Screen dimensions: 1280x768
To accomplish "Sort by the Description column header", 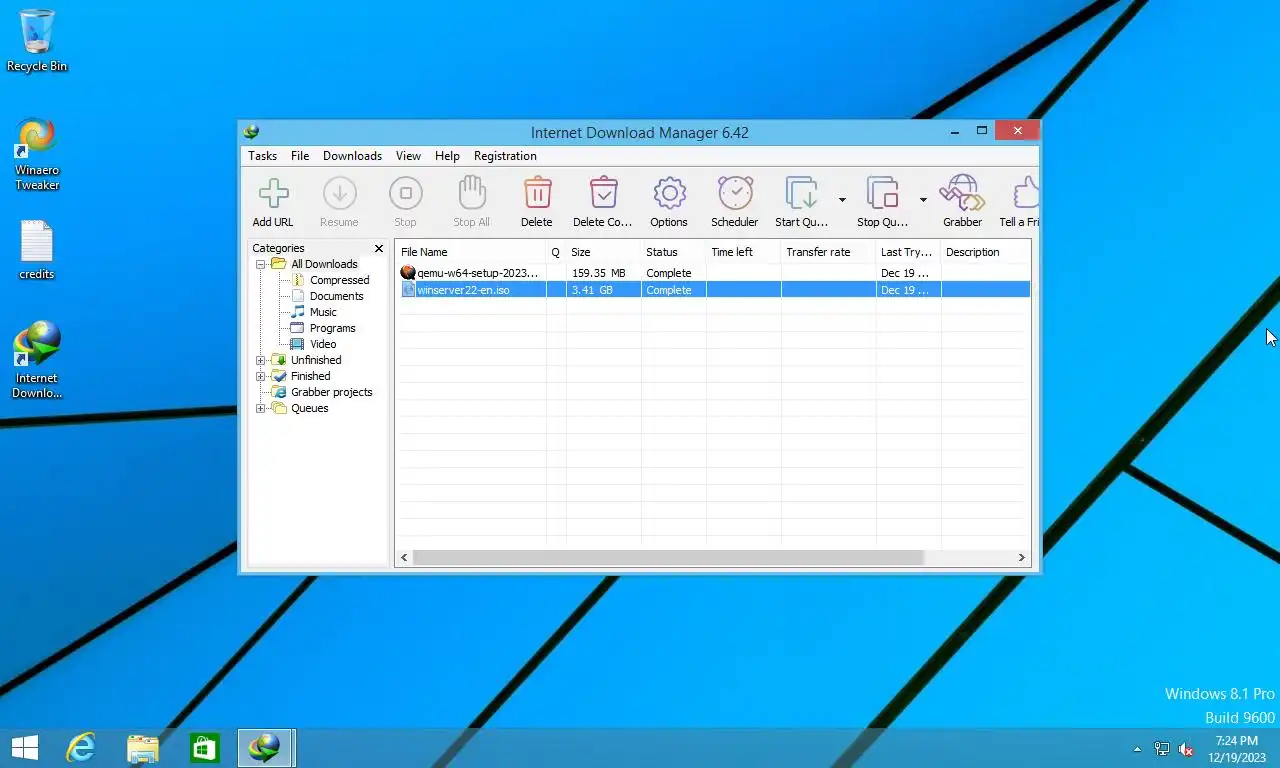I will pos(985,252).
